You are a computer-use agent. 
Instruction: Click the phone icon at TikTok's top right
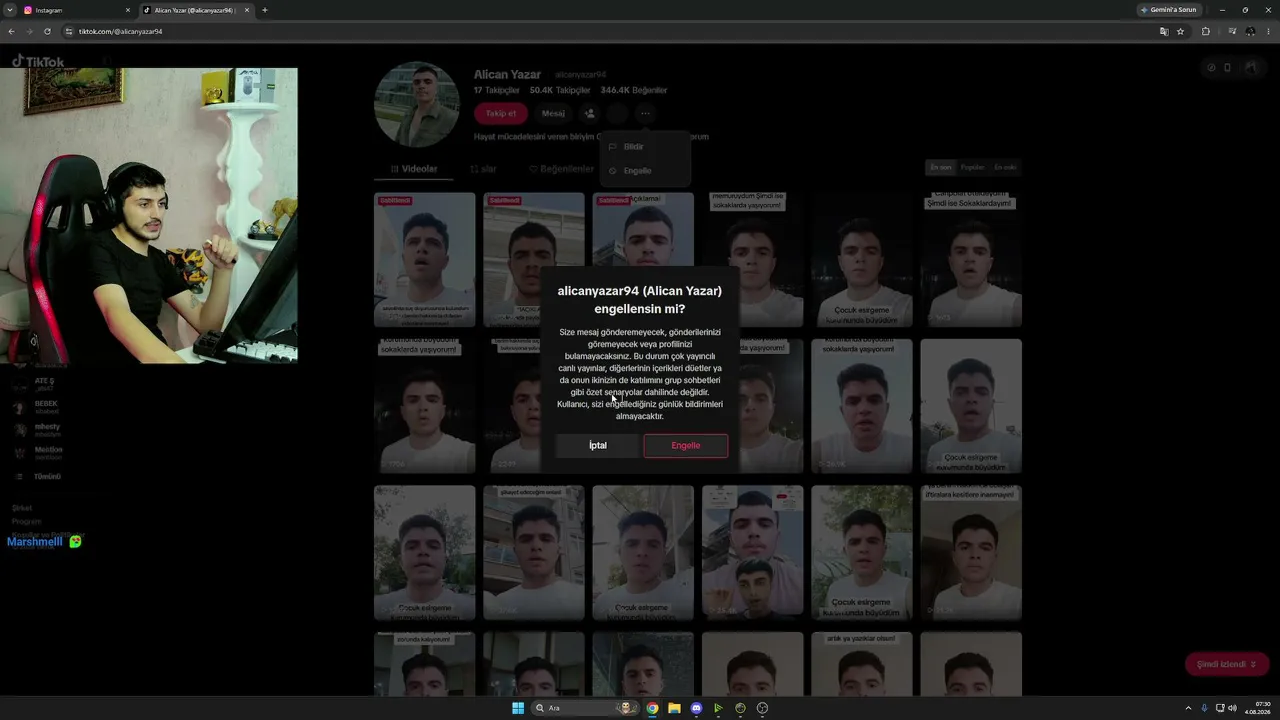click(1228, 68)
